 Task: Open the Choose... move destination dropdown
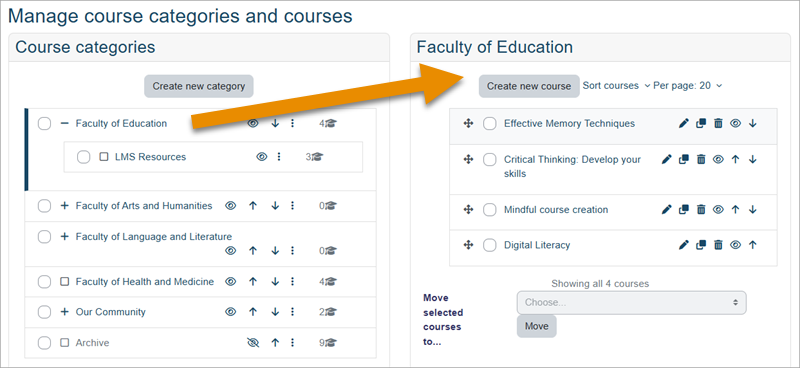coord(631,302)
